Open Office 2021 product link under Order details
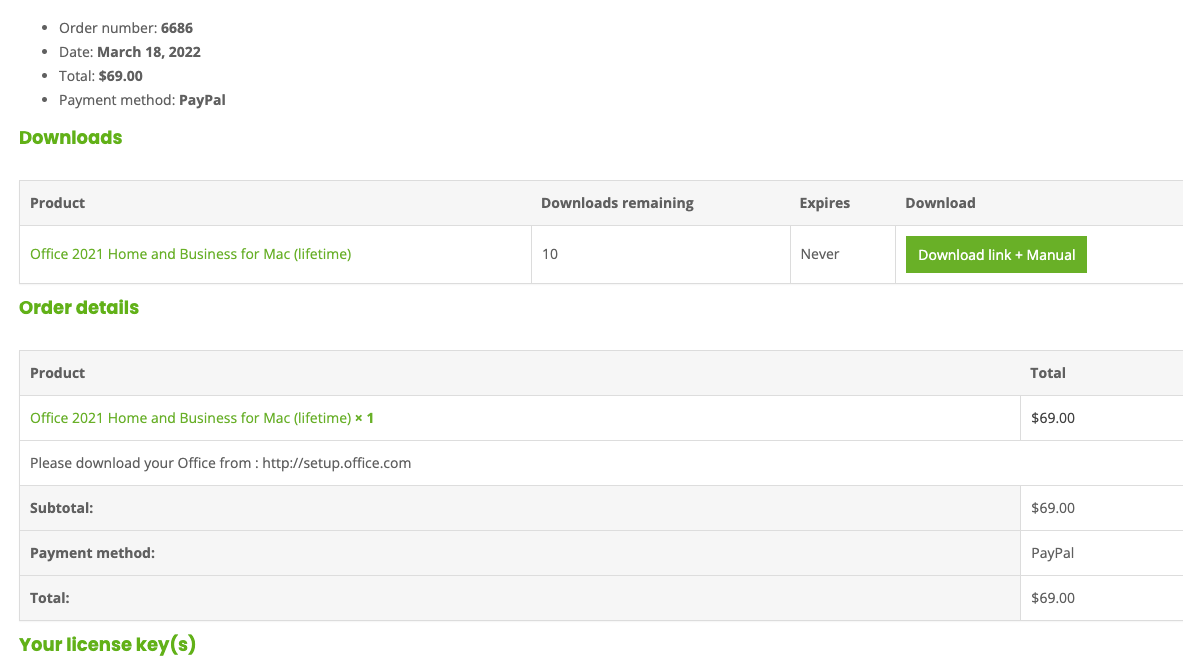 [190, 418]
